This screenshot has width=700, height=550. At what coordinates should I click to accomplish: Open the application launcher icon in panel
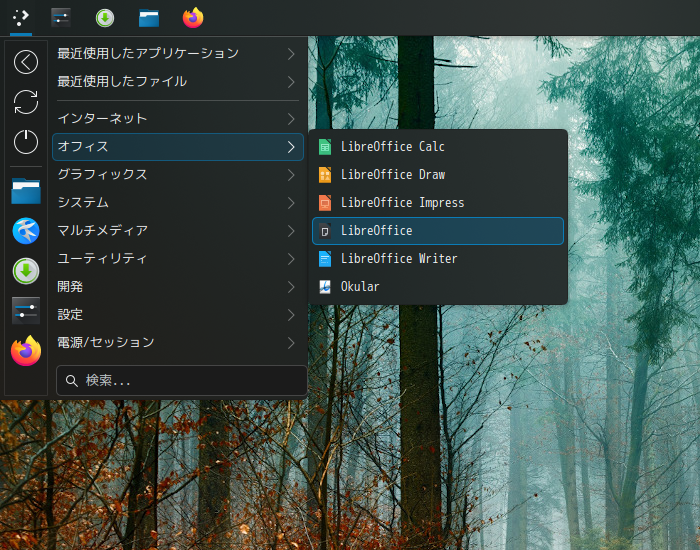pos(21,18)
